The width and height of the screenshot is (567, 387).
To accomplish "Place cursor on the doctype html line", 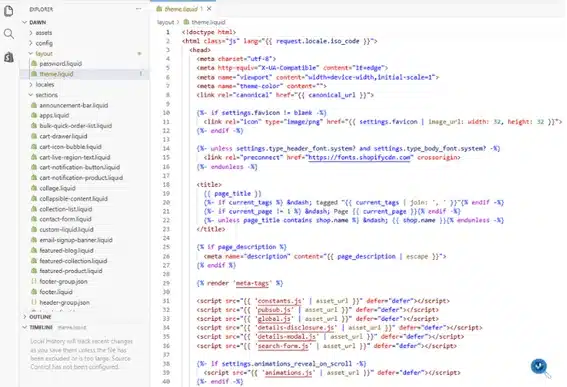I will [209, 32].
